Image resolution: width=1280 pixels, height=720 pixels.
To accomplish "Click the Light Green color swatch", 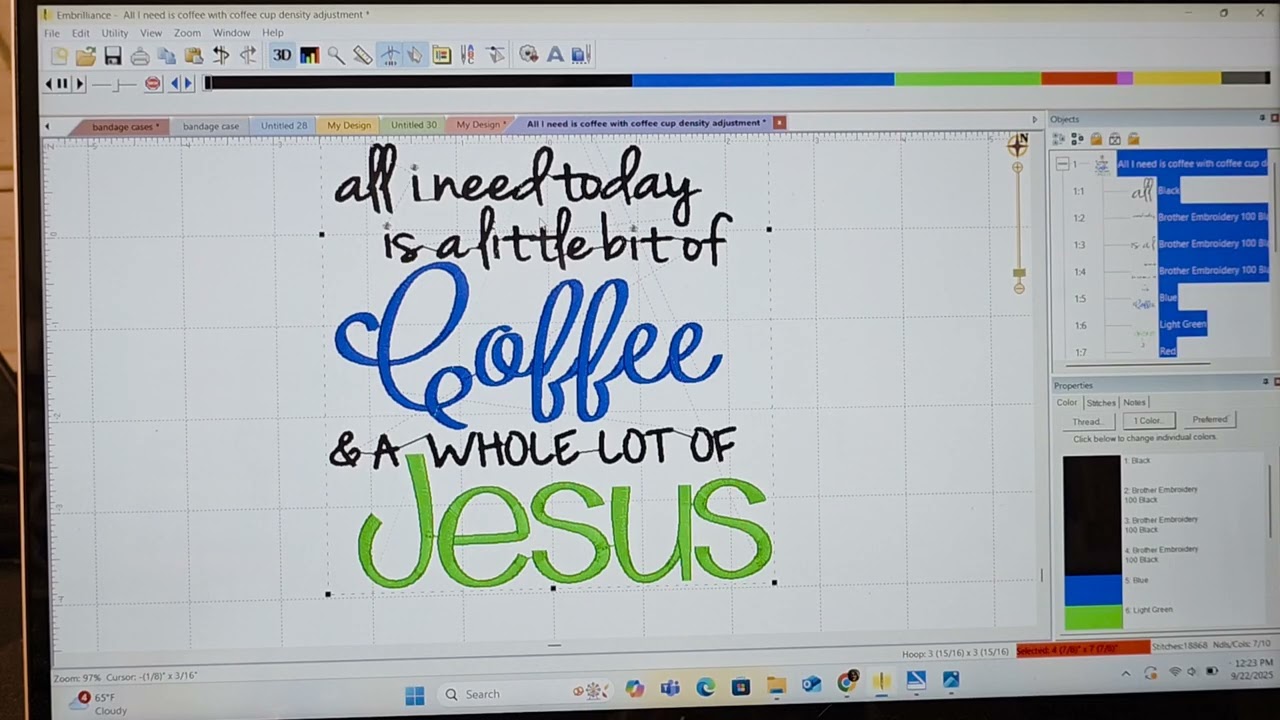I will coord(1093,617).
